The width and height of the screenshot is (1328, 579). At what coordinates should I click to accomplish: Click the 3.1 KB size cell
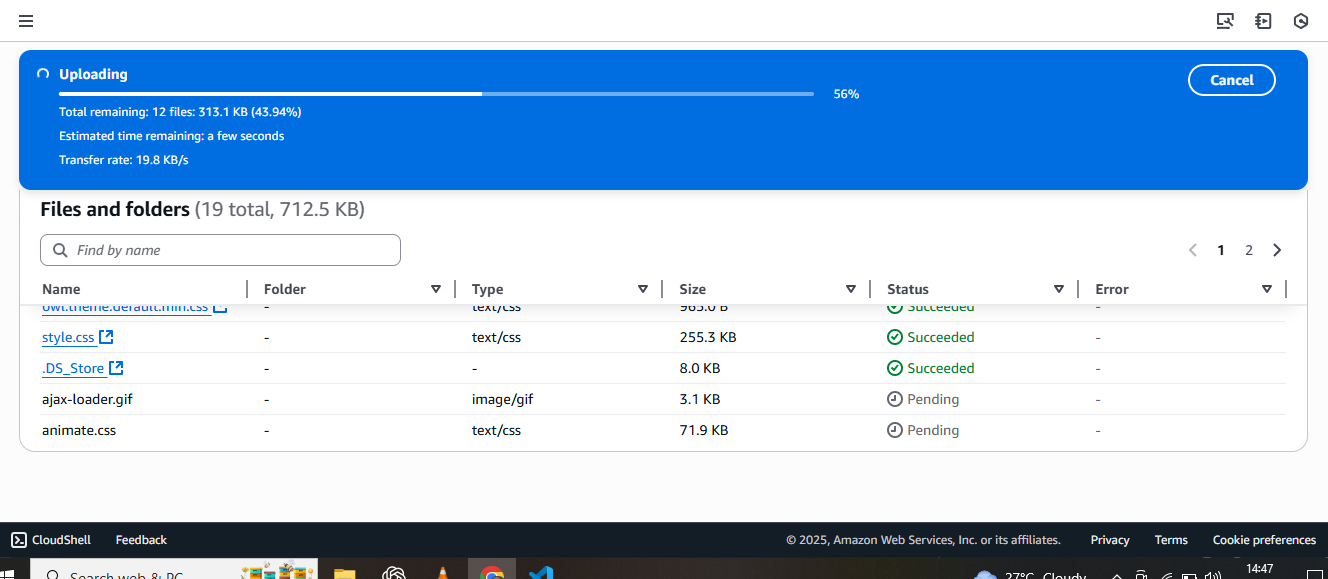click(x=700, y=399)
